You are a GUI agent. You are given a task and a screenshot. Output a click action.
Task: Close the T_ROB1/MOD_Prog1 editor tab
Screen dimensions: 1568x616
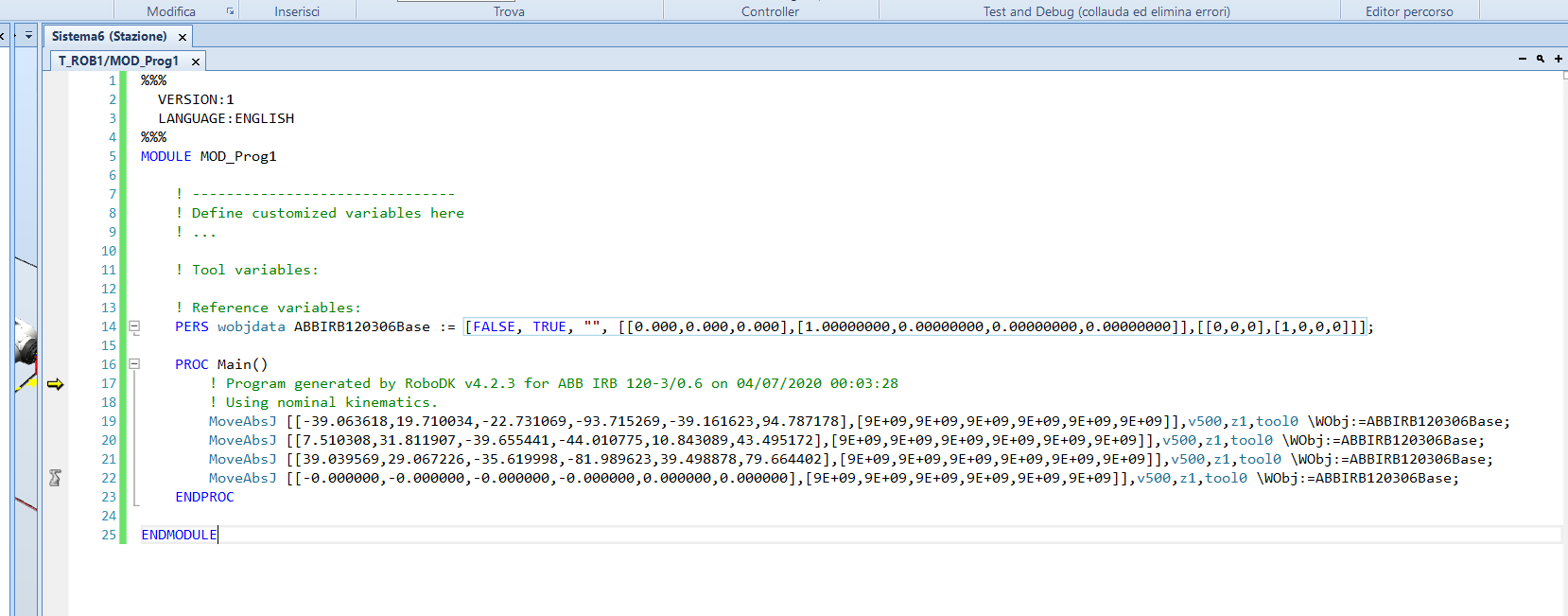pos(196,62)
